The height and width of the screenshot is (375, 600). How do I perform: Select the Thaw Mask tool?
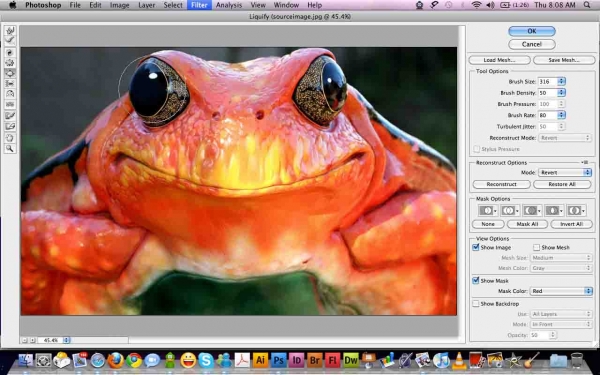click(x=10, y=126)
